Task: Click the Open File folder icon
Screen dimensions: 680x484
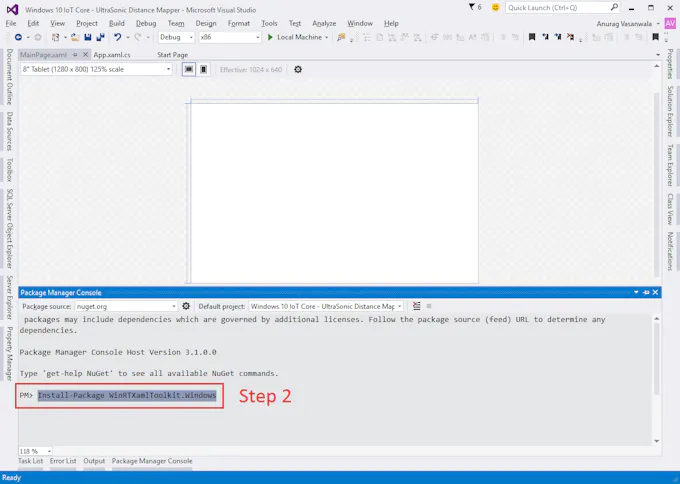Action: pos(75,37)
